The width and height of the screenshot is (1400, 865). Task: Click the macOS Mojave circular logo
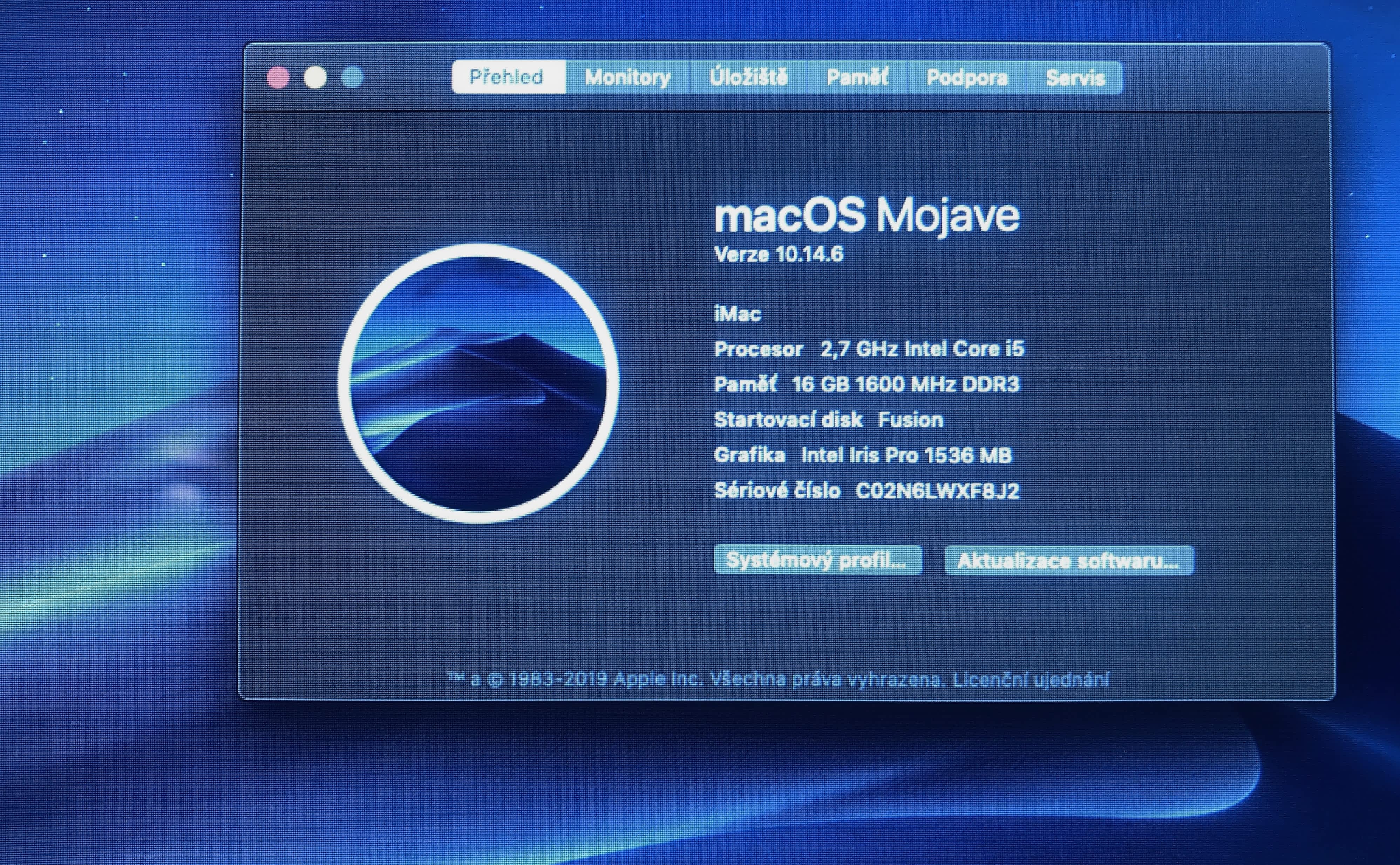479,383
